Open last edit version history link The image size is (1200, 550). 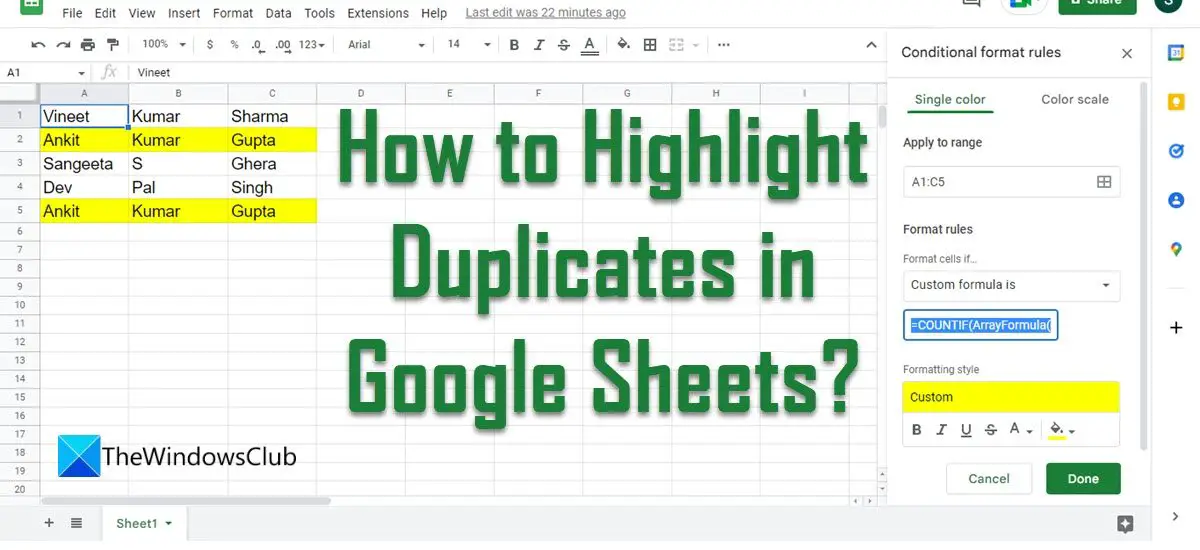click(546, 13)
